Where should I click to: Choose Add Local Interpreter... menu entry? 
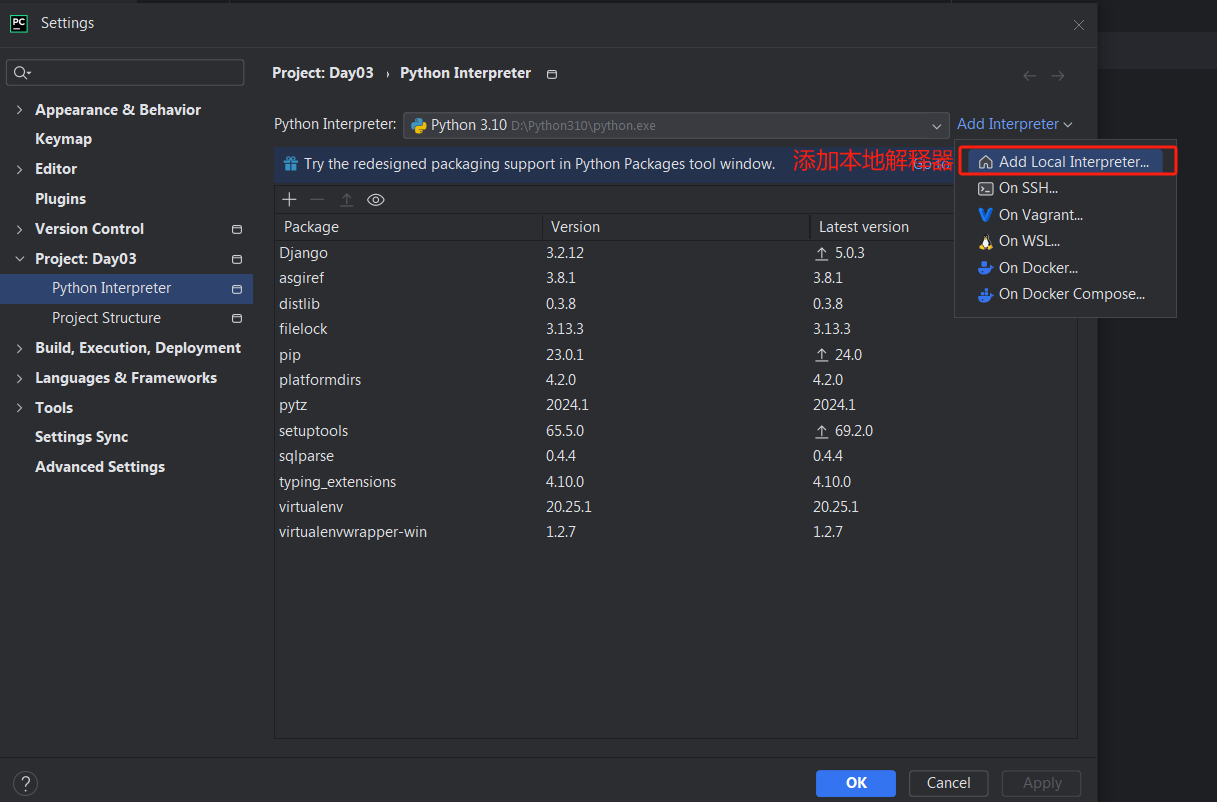pos(1066,162)
